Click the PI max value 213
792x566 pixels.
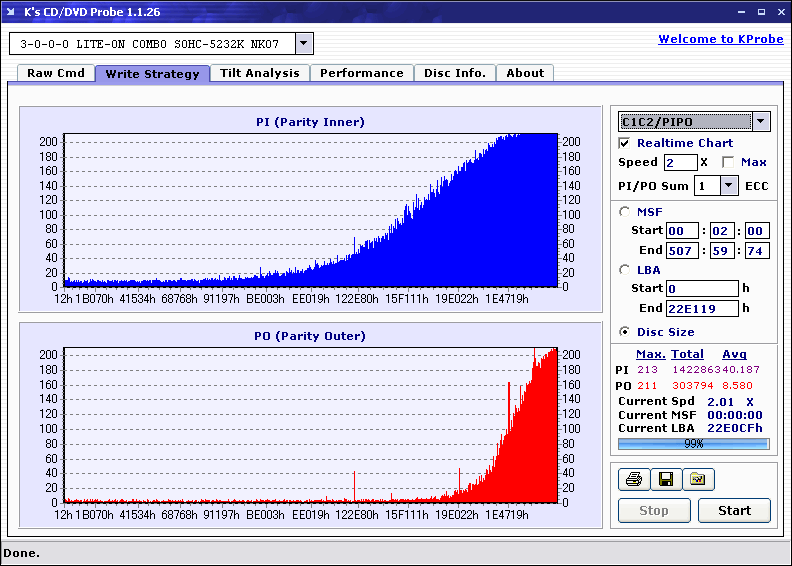pos(647,370)
